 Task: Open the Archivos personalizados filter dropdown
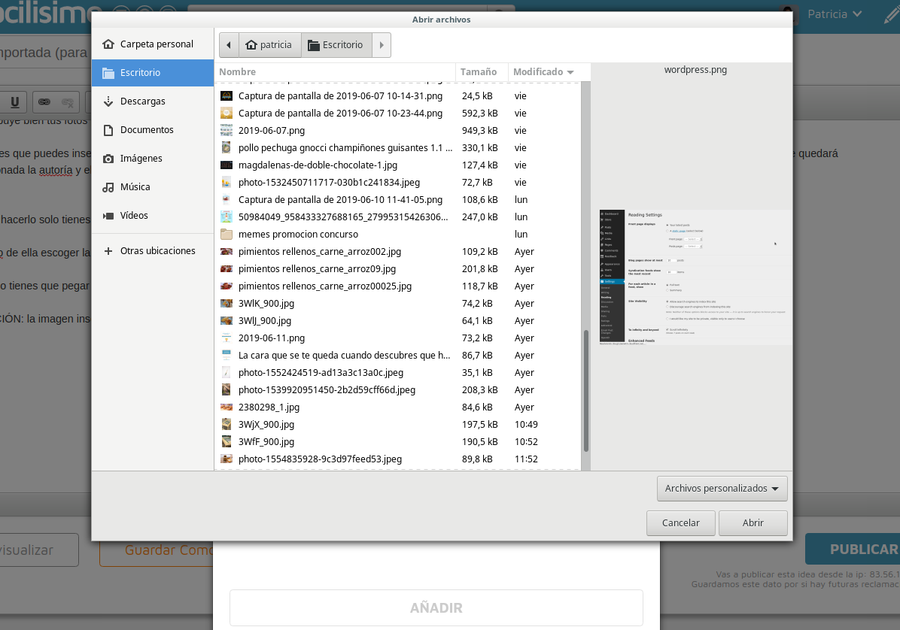[721, 488]
